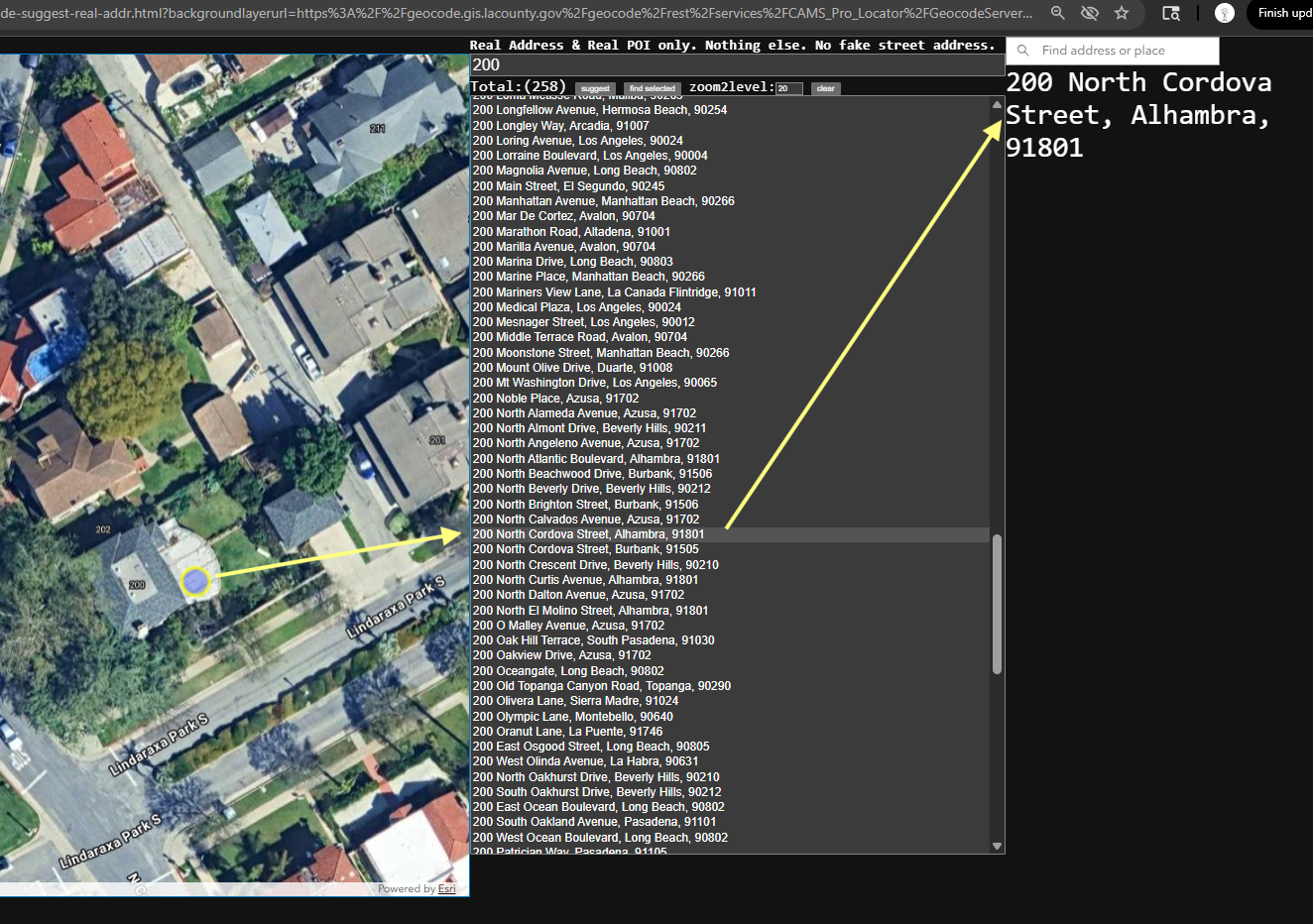Click the Finish update button
This screenshot has height=924, width=1313.
[1283, 13]
